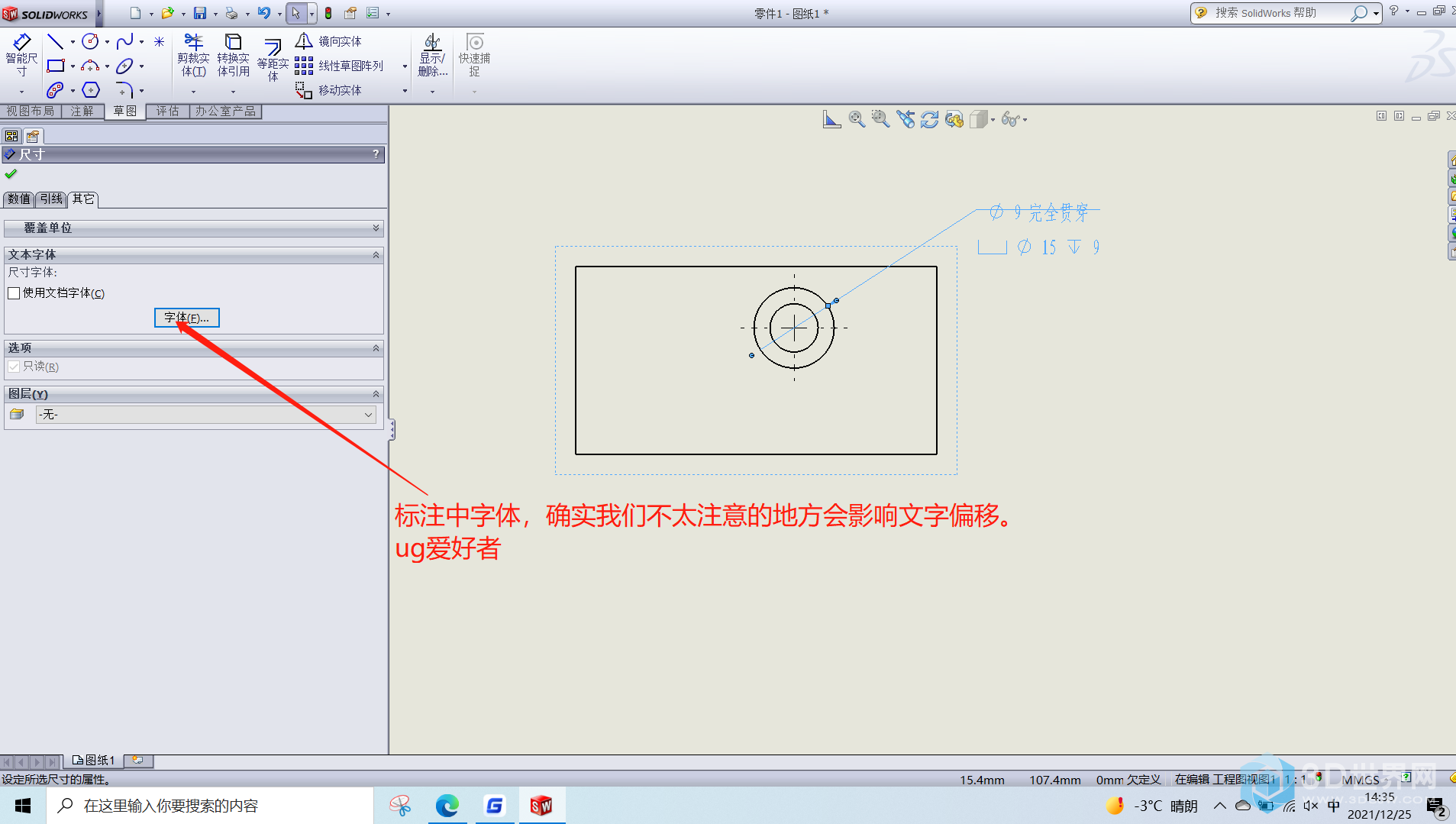
Task: Click Zoom to Fit in view toolbar
Action: click(x=857, y=119)
